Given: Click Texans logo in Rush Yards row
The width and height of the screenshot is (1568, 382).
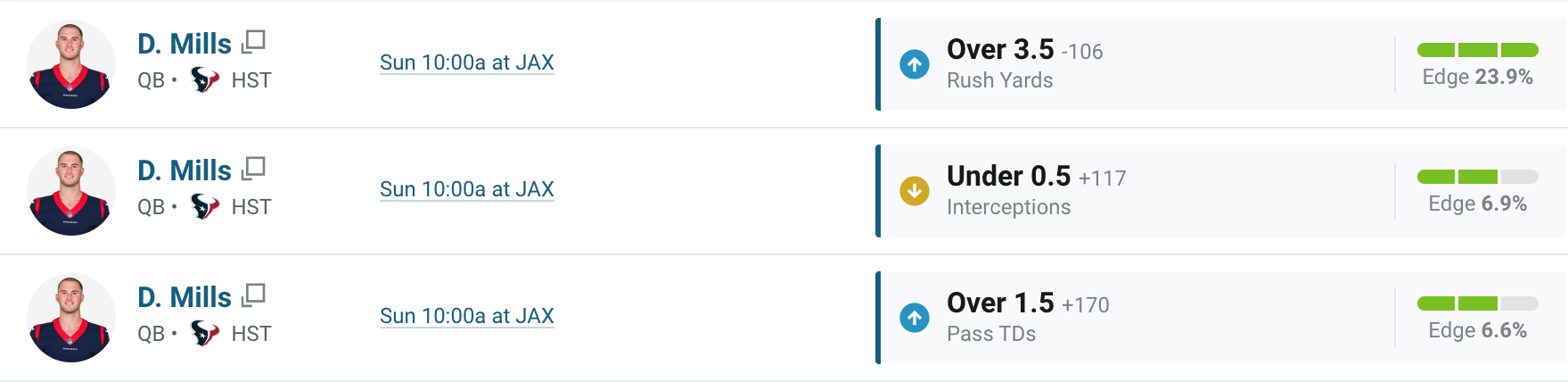Looking at the screenshot, I should (x=205, y=80).
